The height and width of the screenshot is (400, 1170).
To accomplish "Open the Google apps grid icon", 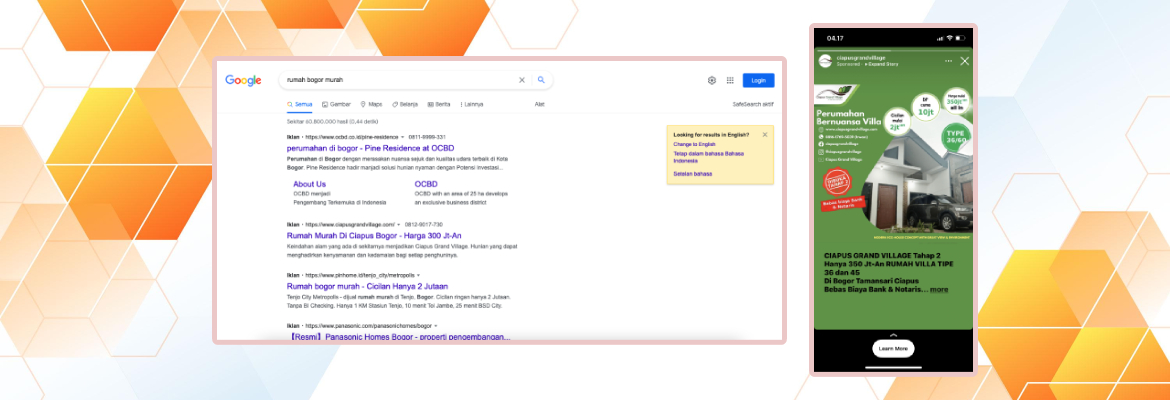I will (x=730, y=81).
